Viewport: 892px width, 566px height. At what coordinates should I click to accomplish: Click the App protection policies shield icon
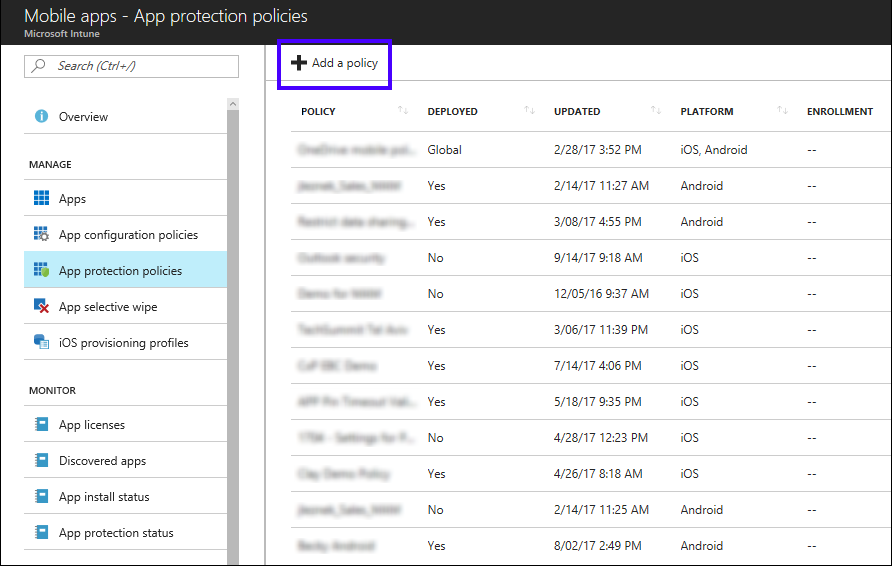click(41, 271)
